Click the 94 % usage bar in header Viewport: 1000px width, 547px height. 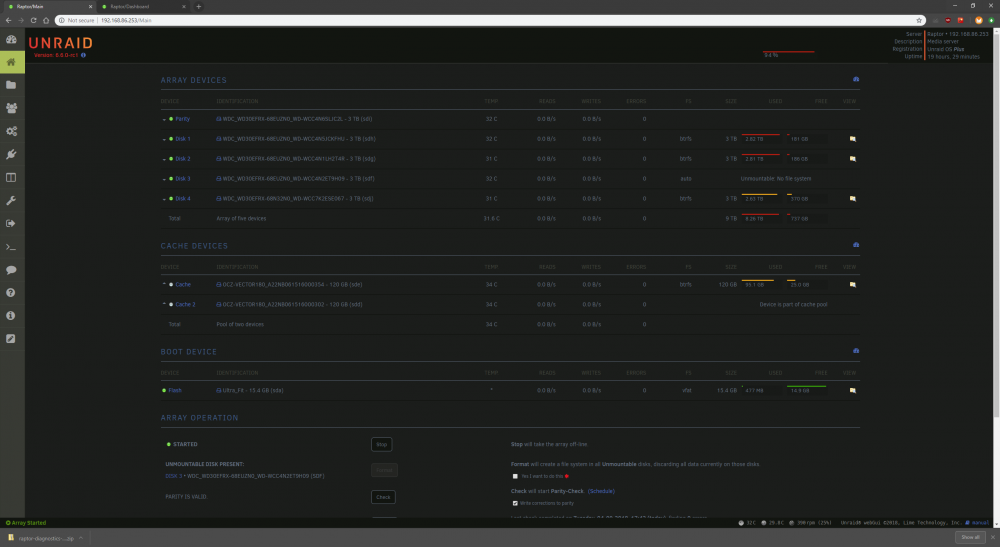788,54
